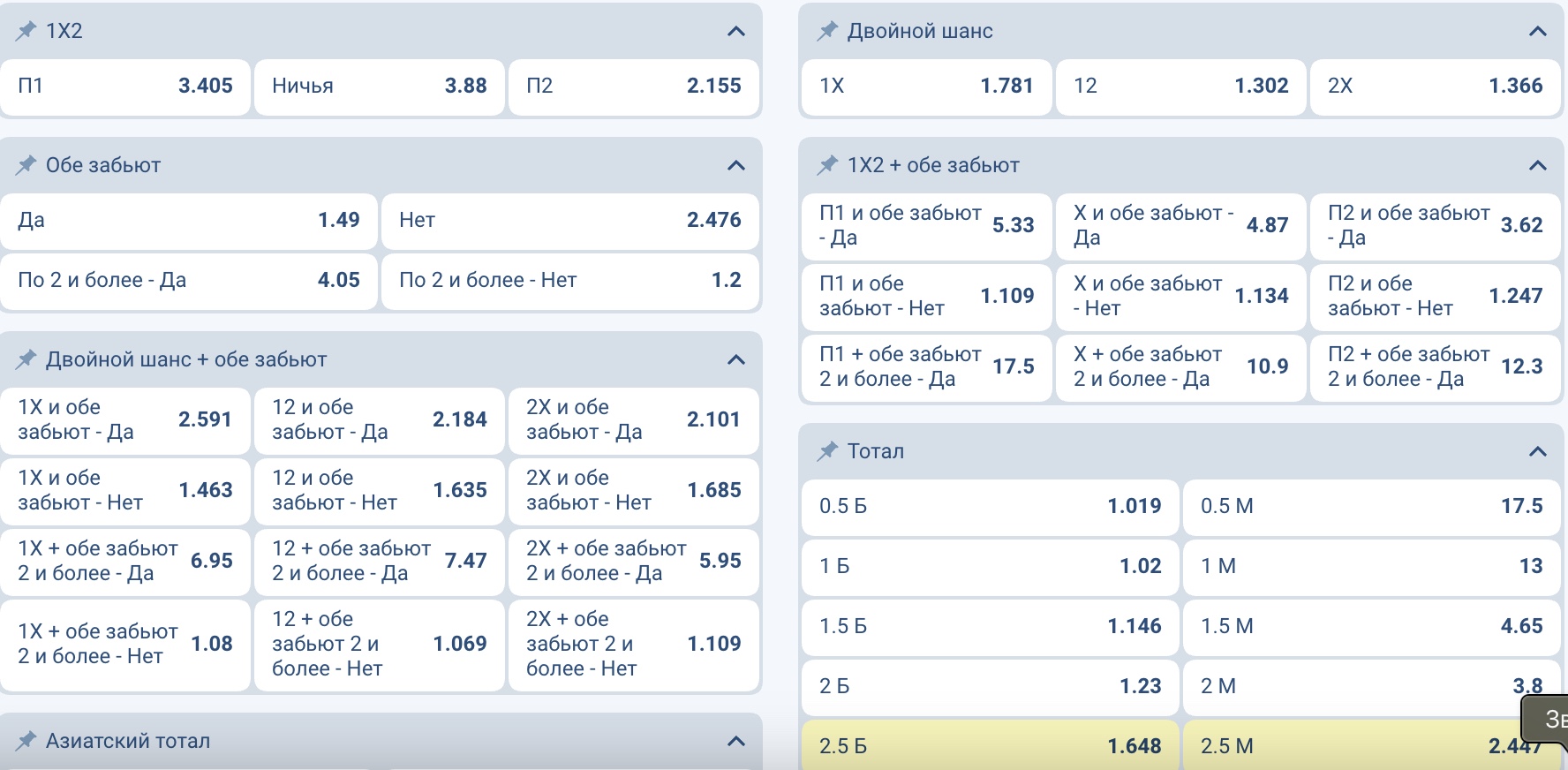Pin Двойной шанс + обе забьют section

coord(26,359)
